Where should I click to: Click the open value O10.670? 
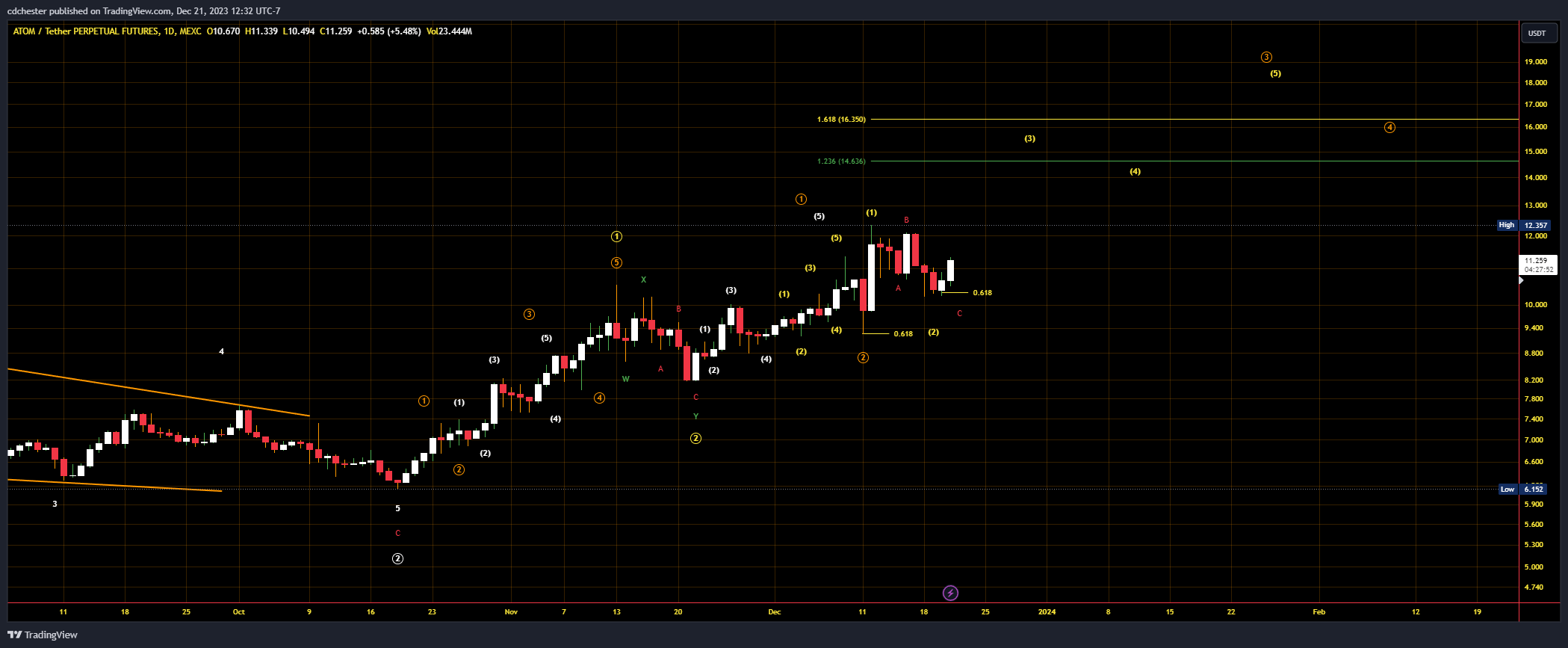coord(223,31)
